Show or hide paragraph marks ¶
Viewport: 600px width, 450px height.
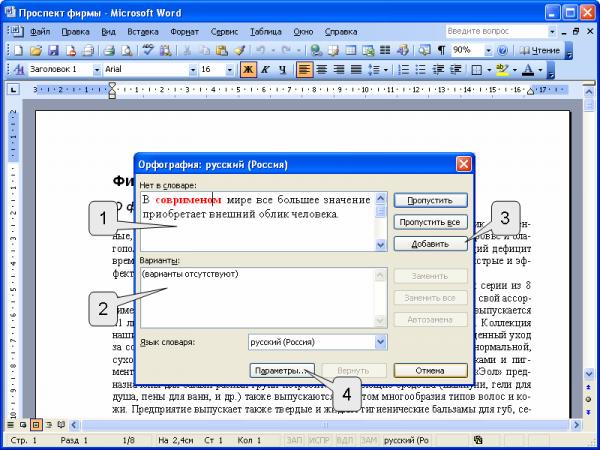point(441,51)
